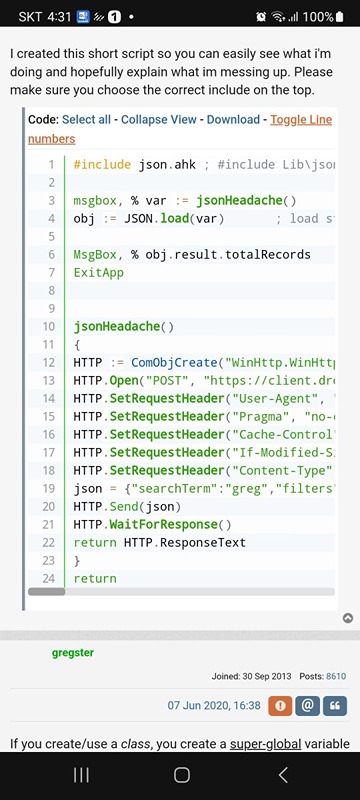Tap the scroll-to-top arrow icon
This screenshot has height=800, width=360.
point(348,618)
